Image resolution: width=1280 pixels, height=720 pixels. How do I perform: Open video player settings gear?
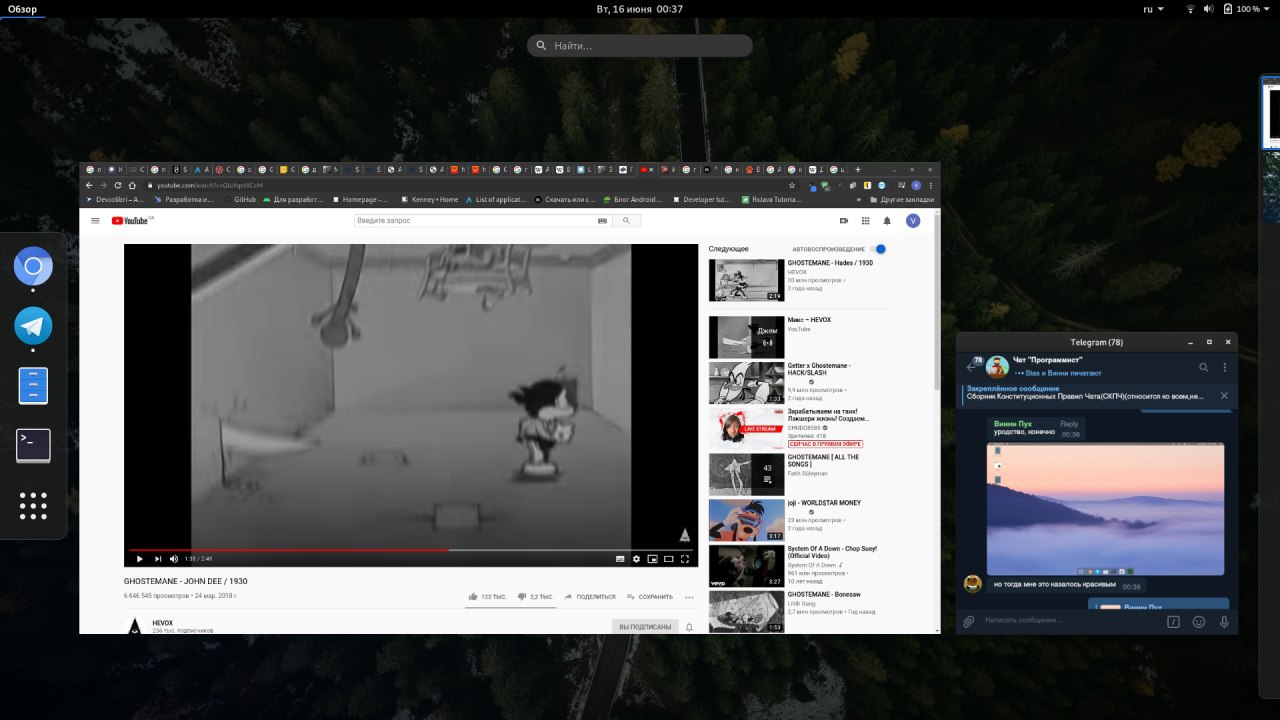tap(636, 558)
